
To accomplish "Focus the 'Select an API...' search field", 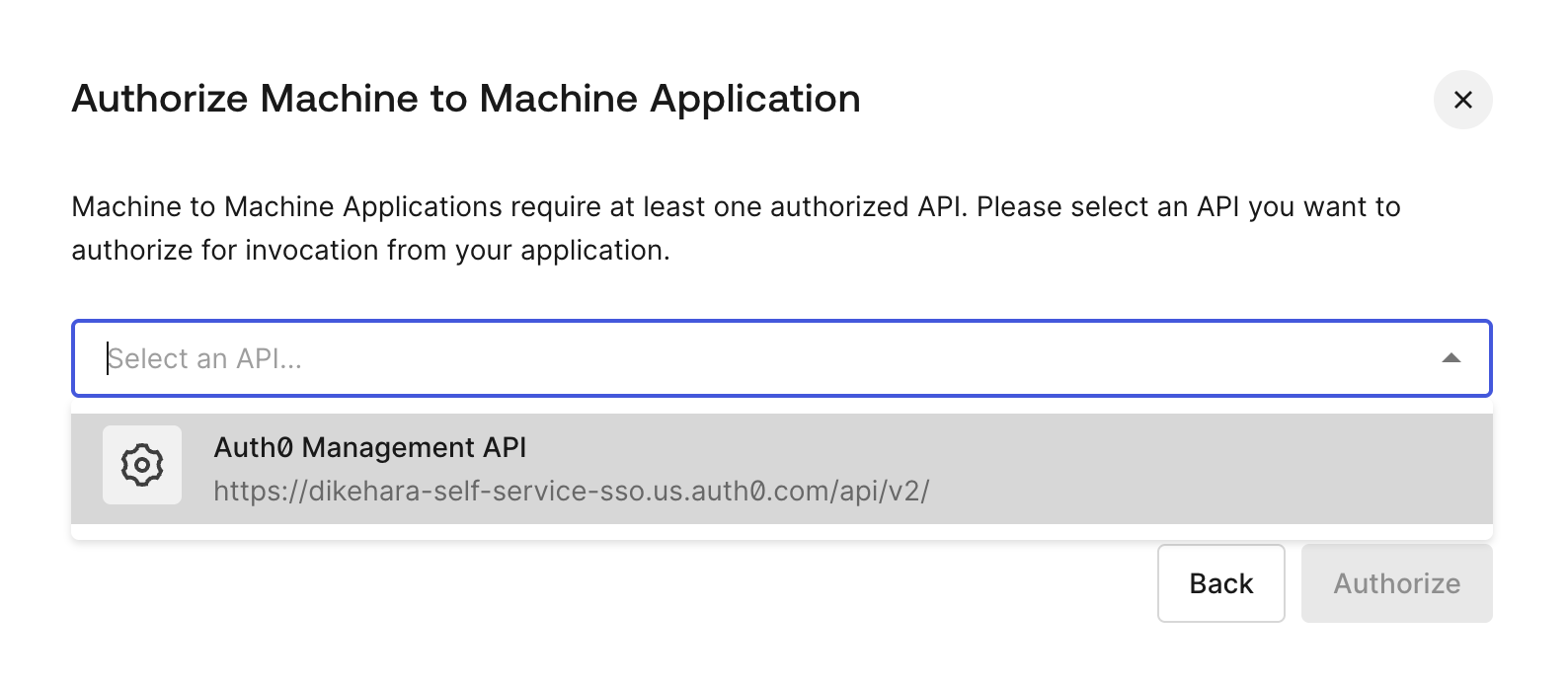I will click(782, 358).
